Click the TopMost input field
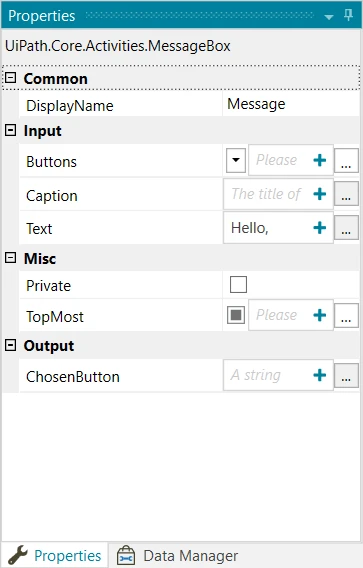Screen dimensions: 363x568 [291, 315]
